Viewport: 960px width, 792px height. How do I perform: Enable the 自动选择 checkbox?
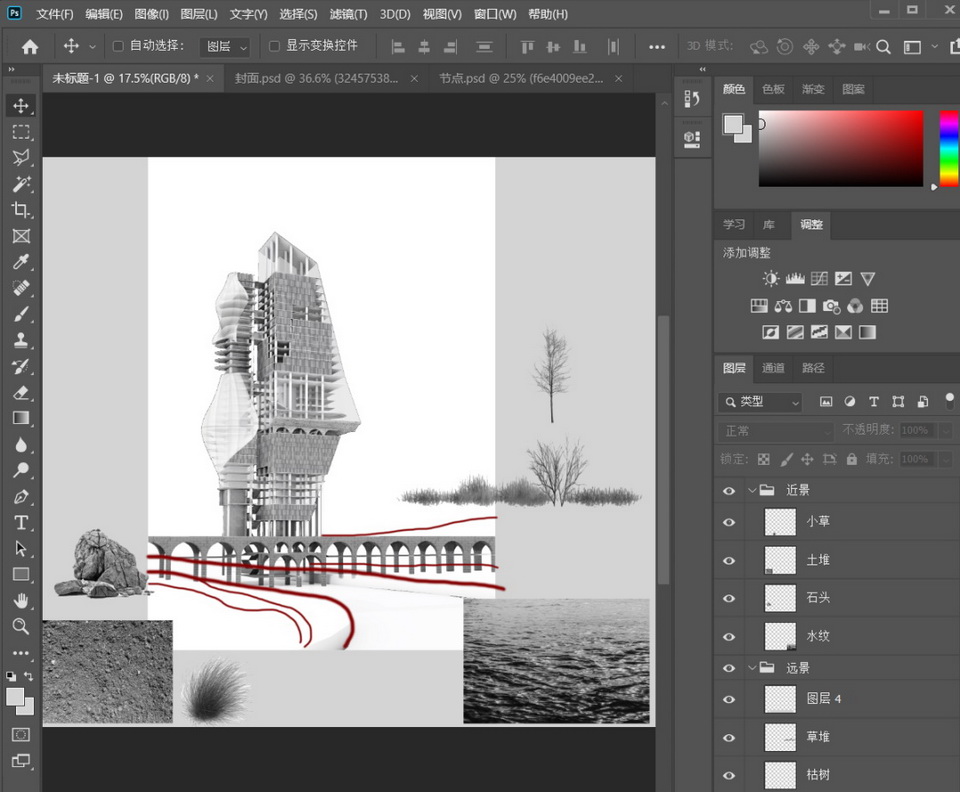point(118,46)
